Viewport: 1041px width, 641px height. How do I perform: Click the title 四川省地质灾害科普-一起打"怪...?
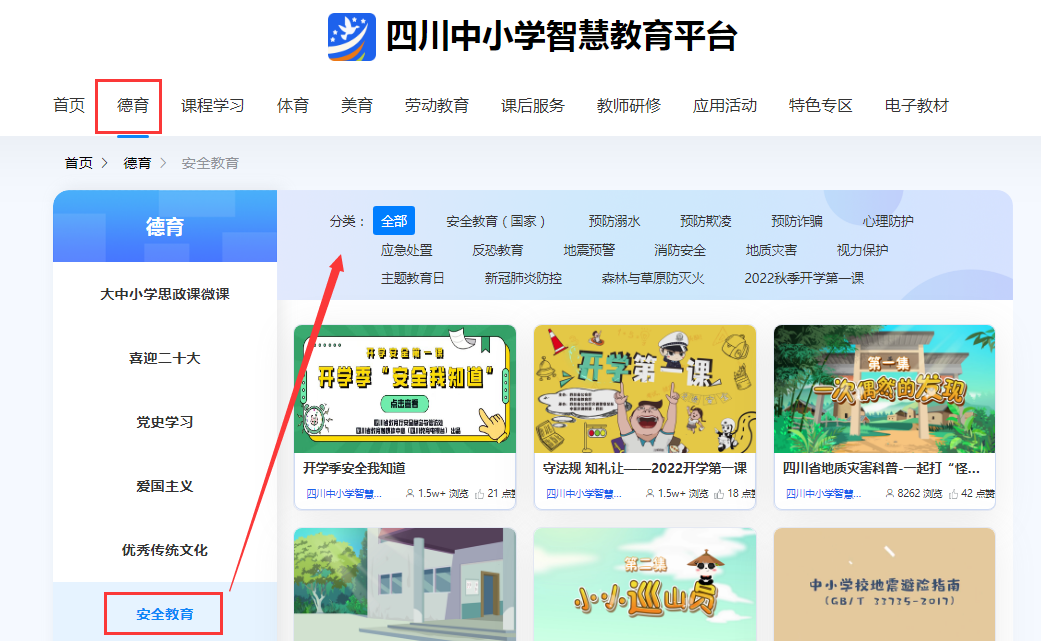pos(881,468)
